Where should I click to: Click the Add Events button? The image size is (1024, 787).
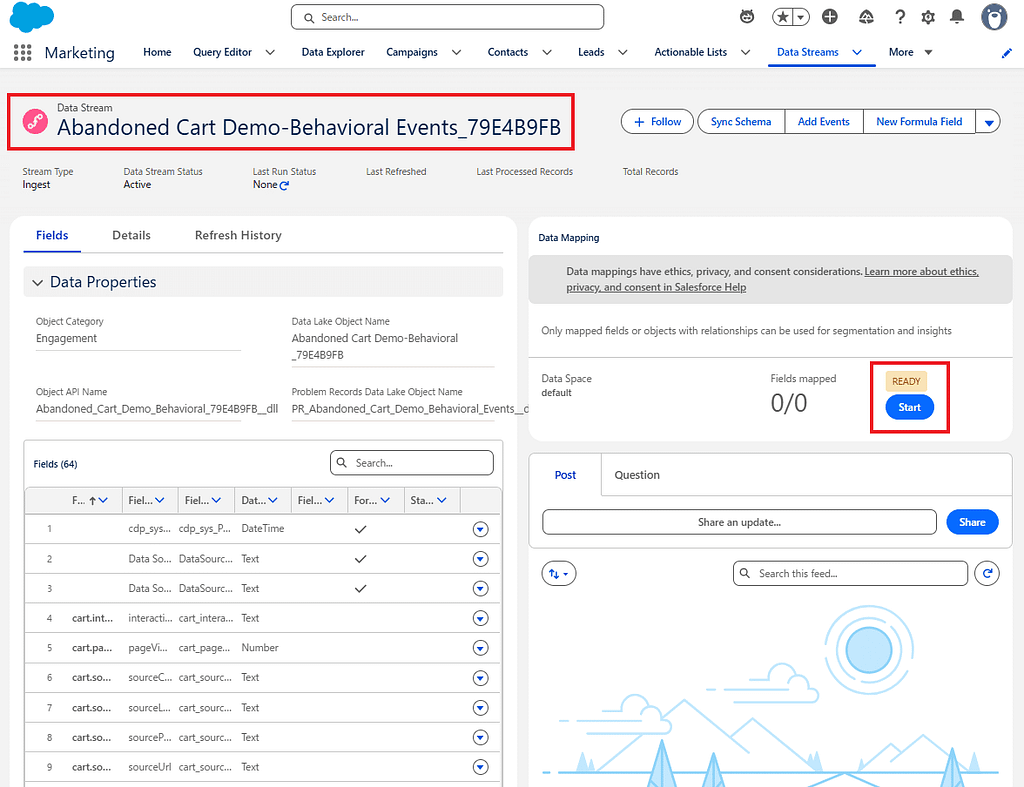[824, 121]
